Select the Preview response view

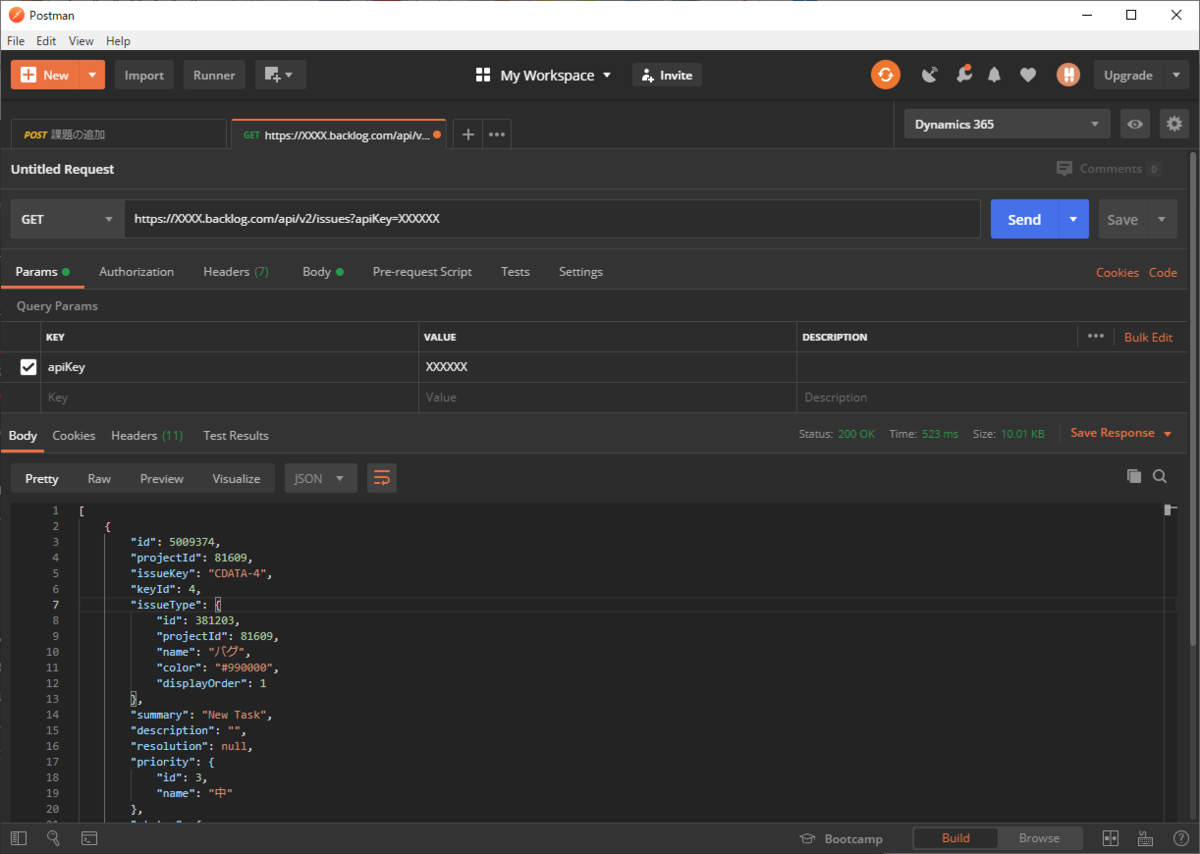tap(162, 478)
